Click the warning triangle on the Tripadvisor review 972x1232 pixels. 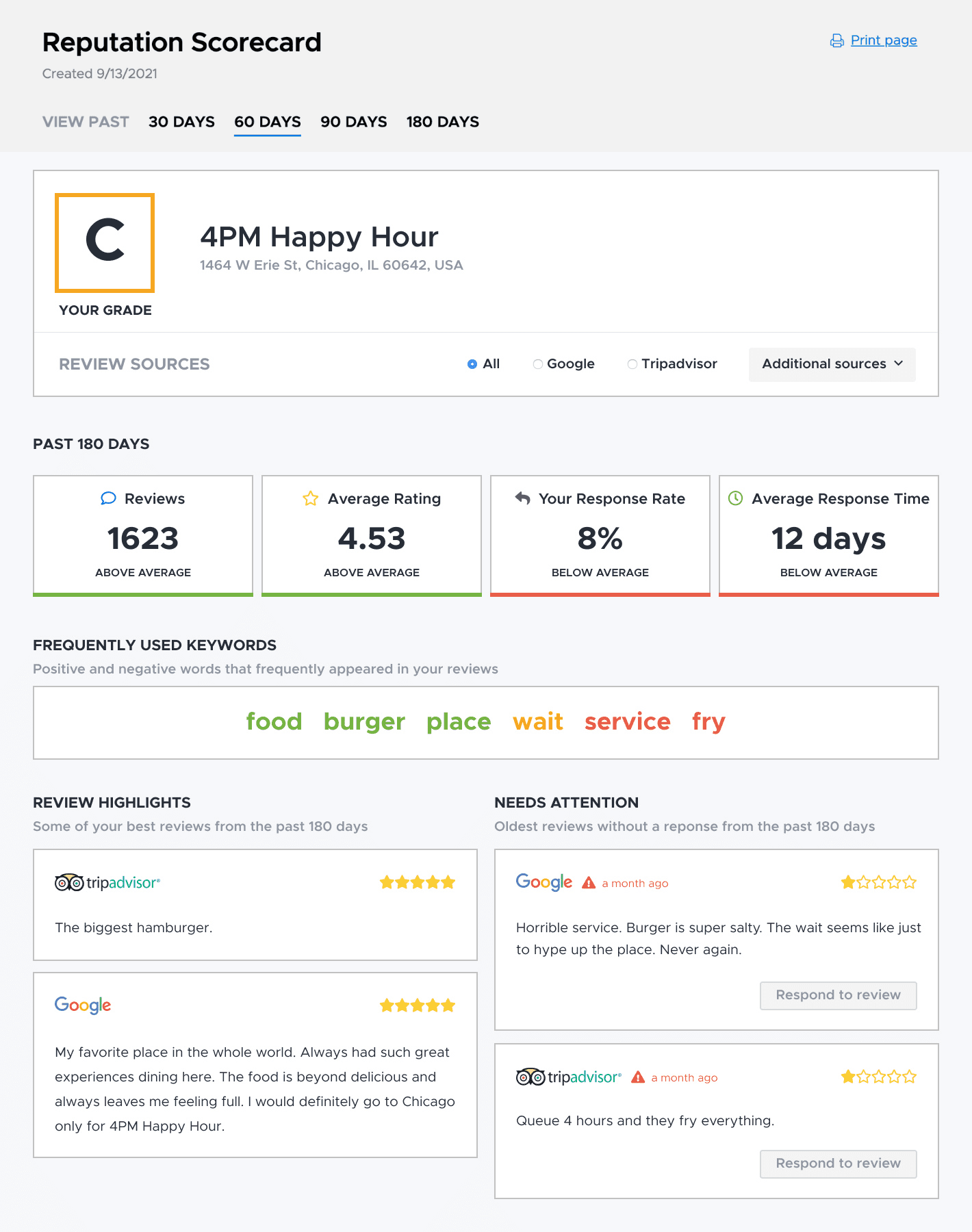(x=638, y=1077)
